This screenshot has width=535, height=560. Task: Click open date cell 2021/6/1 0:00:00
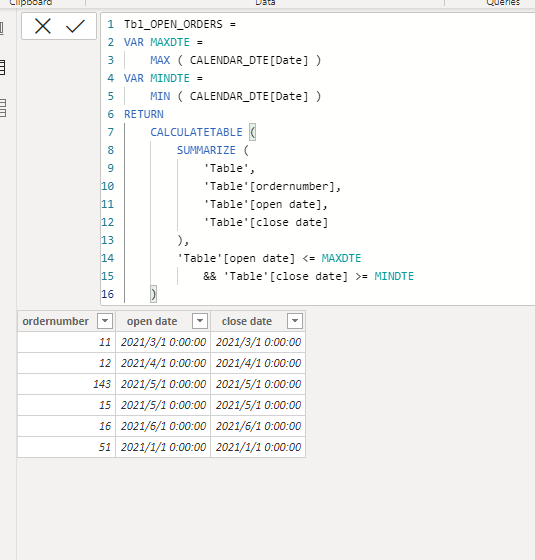[163, 426]
